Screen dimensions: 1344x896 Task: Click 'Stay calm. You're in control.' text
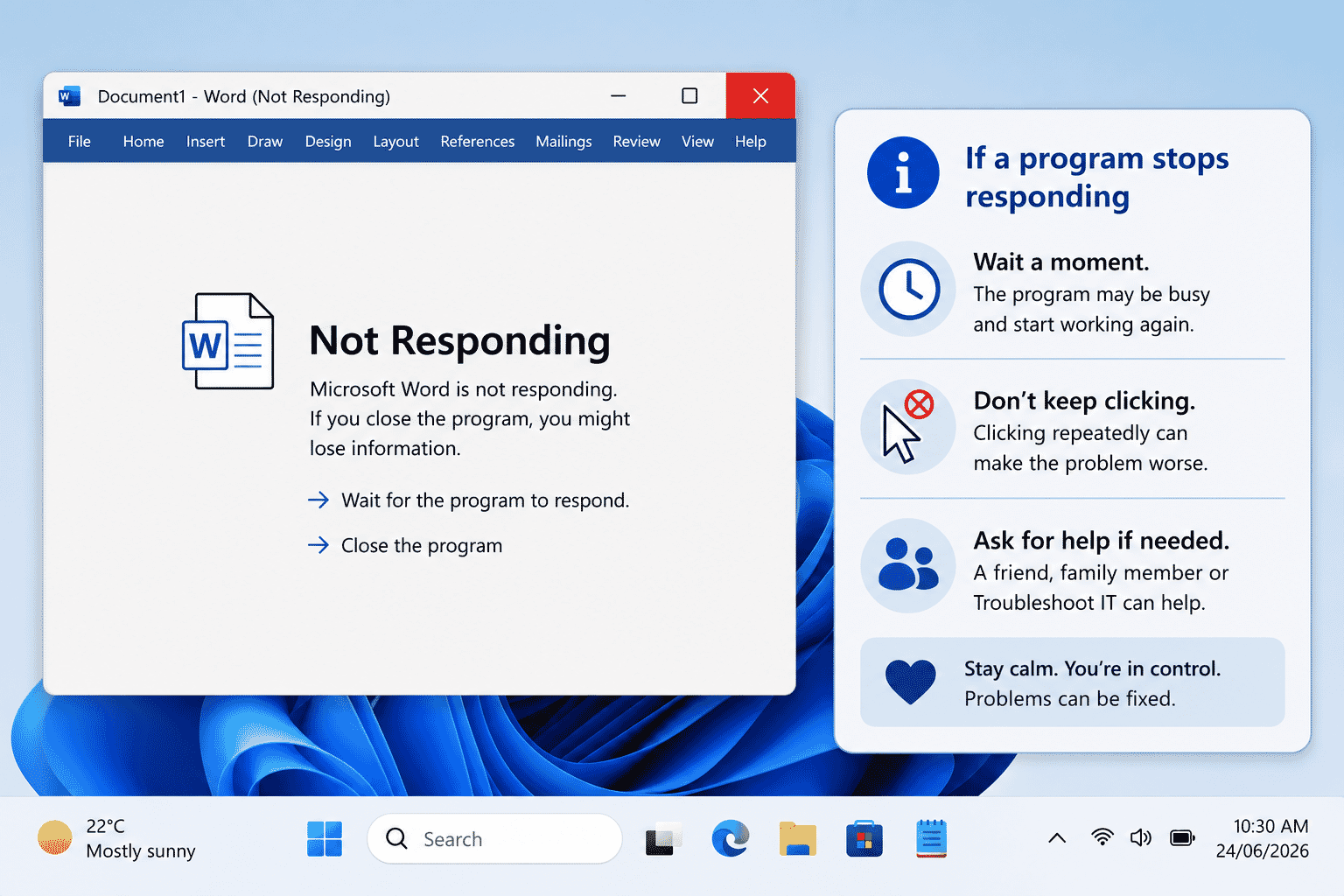[x=1092, y=668]
